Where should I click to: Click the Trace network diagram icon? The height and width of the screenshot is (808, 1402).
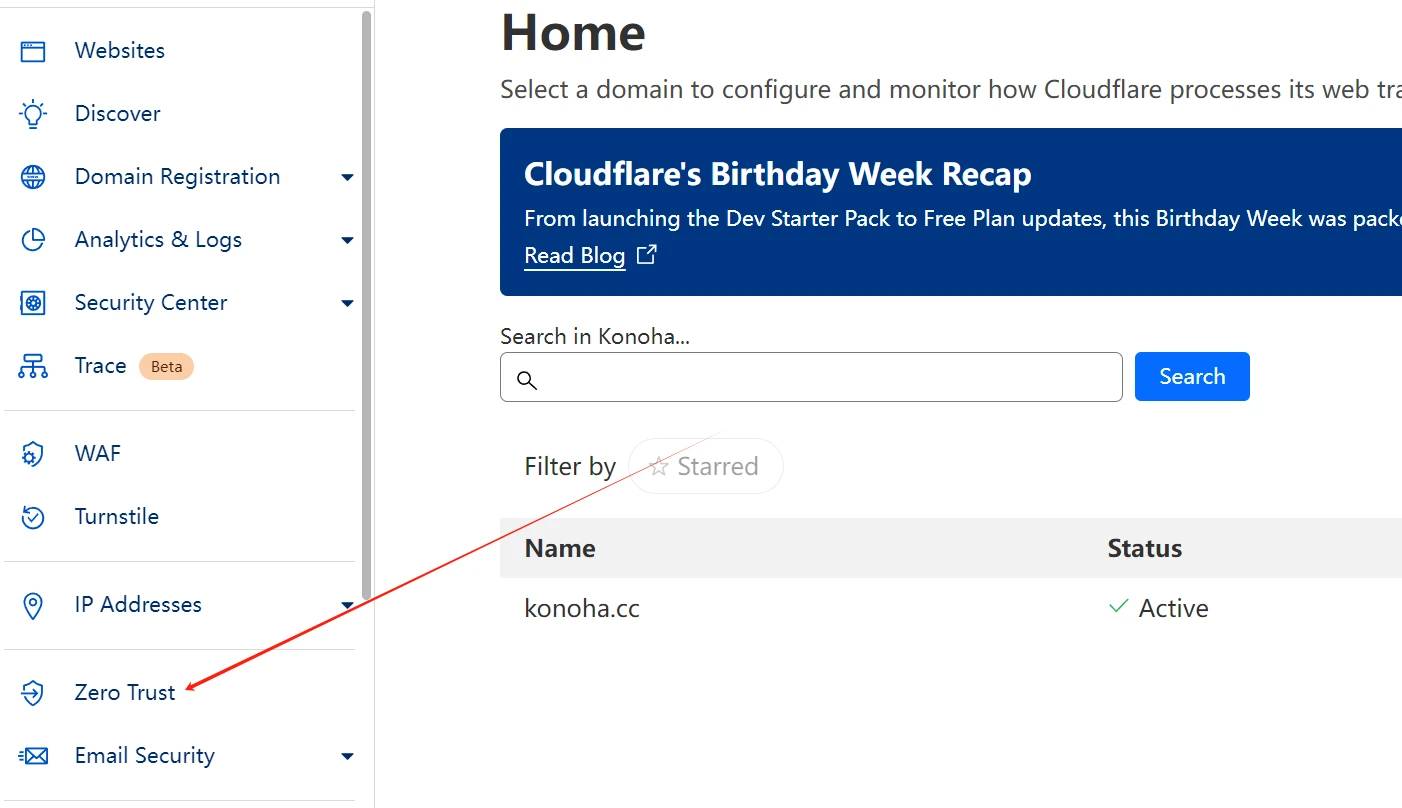pos(33,366)
